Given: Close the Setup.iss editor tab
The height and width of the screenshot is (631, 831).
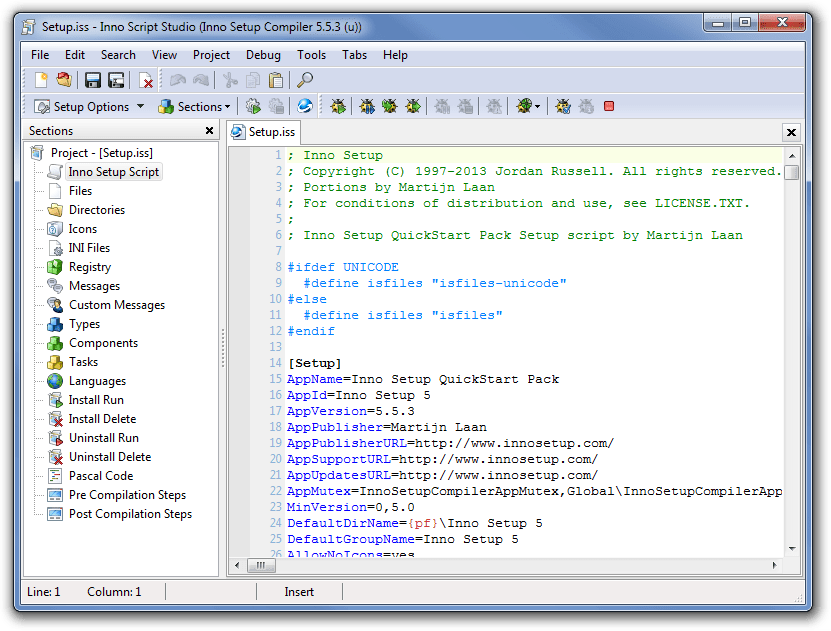Looking at the screenshot, I should point(791,132).
